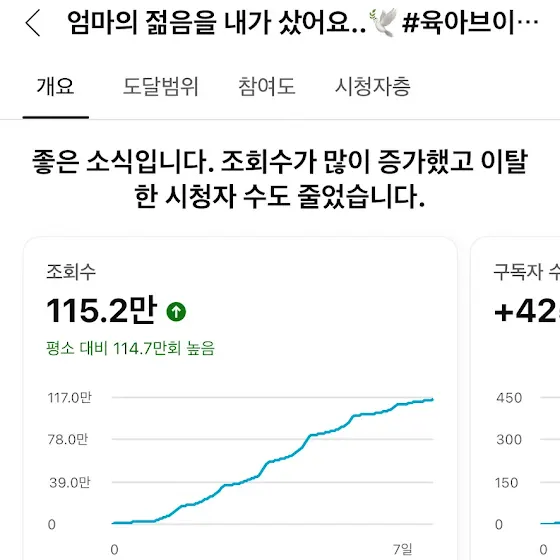The image size is (560, 560).
Task: Click the 7일 label on the x-axis
Action: click(402, 549)
